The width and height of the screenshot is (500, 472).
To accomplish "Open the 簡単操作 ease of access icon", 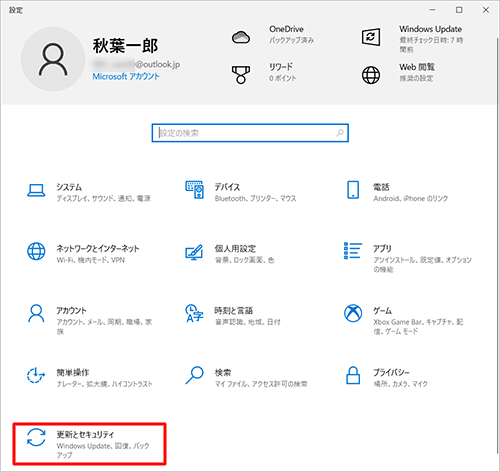I will click(x=36, y=375).
